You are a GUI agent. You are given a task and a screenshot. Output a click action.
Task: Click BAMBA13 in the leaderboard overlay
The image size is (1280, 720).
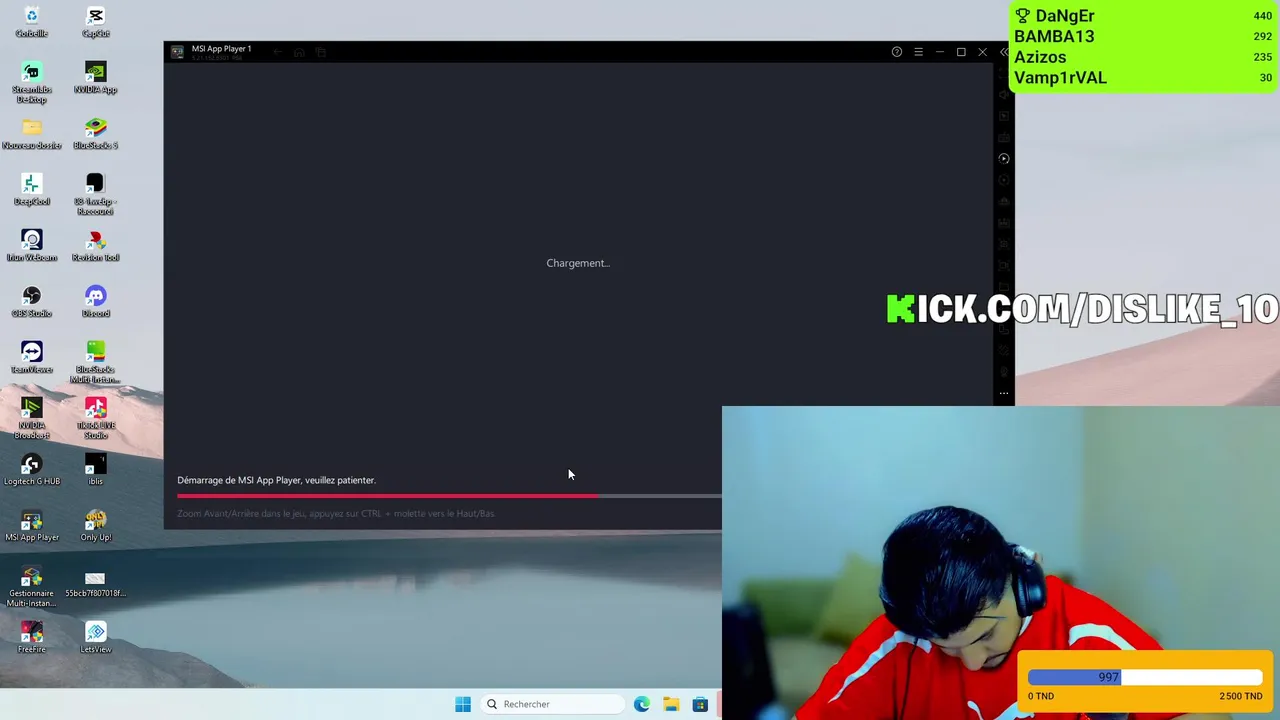click(1054, 36)
